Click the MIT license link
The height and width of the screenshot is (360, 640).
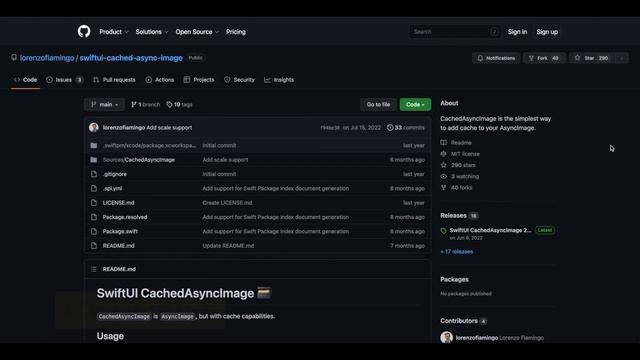pos(465,154)
